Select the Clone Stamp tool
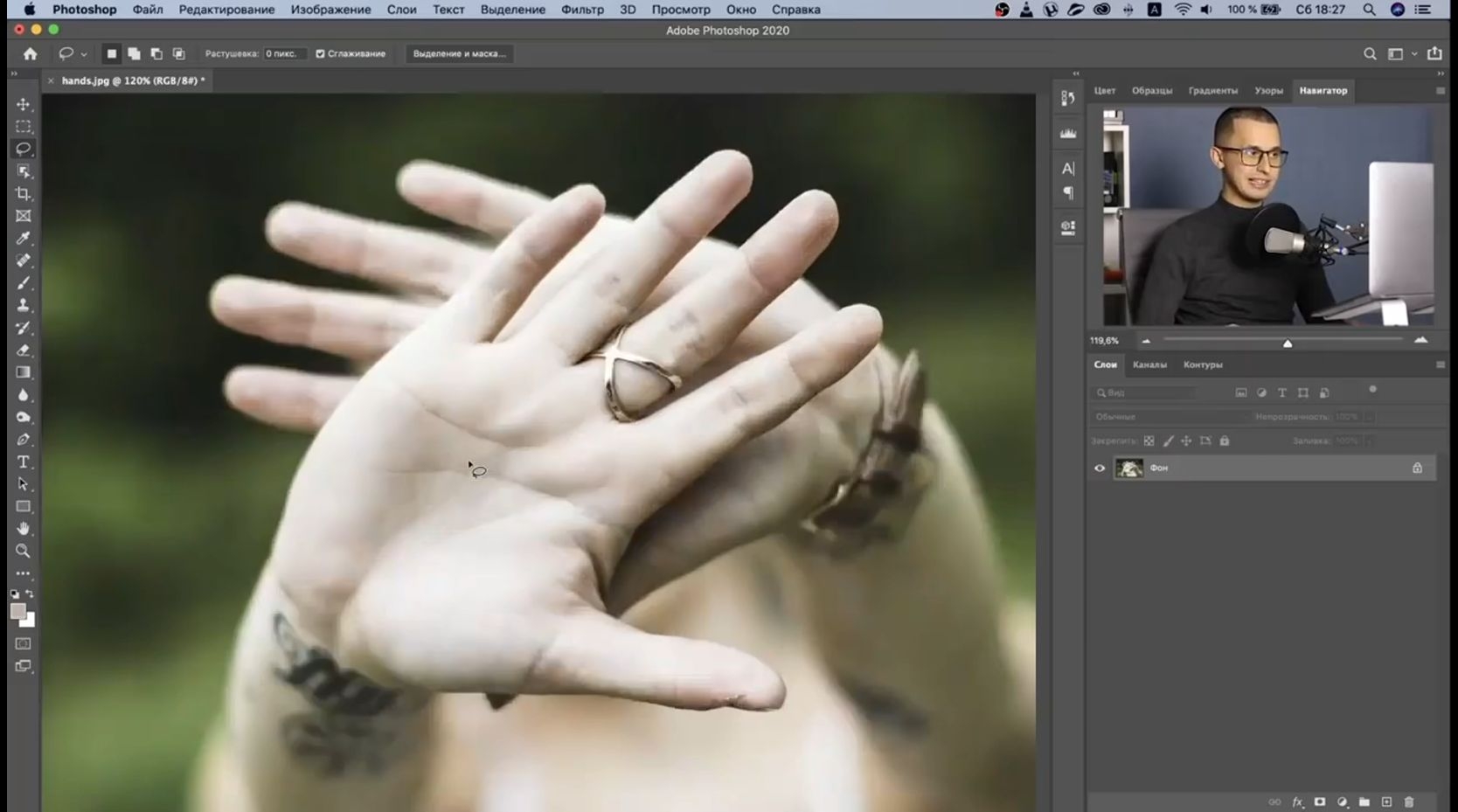The image size is (1458, 812). point(24,305)
